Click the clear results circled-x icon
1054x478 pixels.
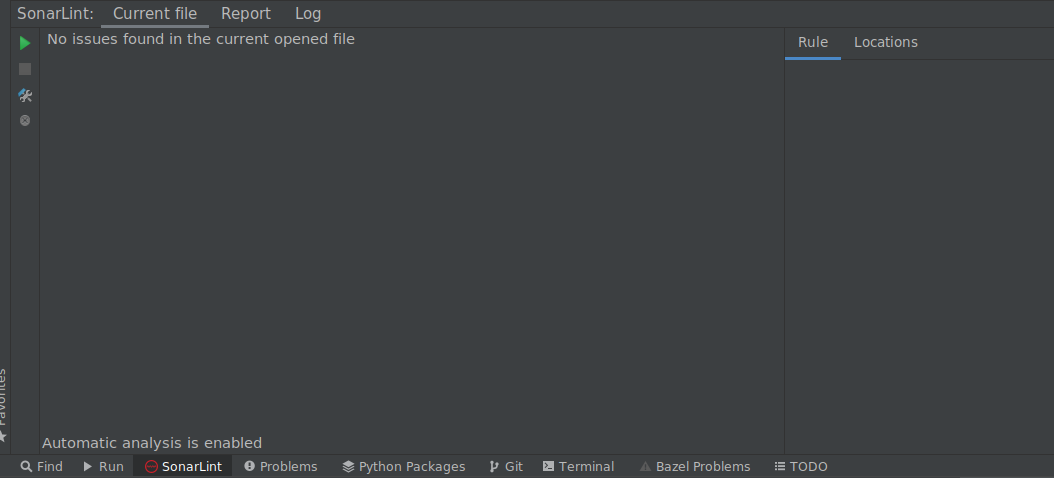pos(25,120)
